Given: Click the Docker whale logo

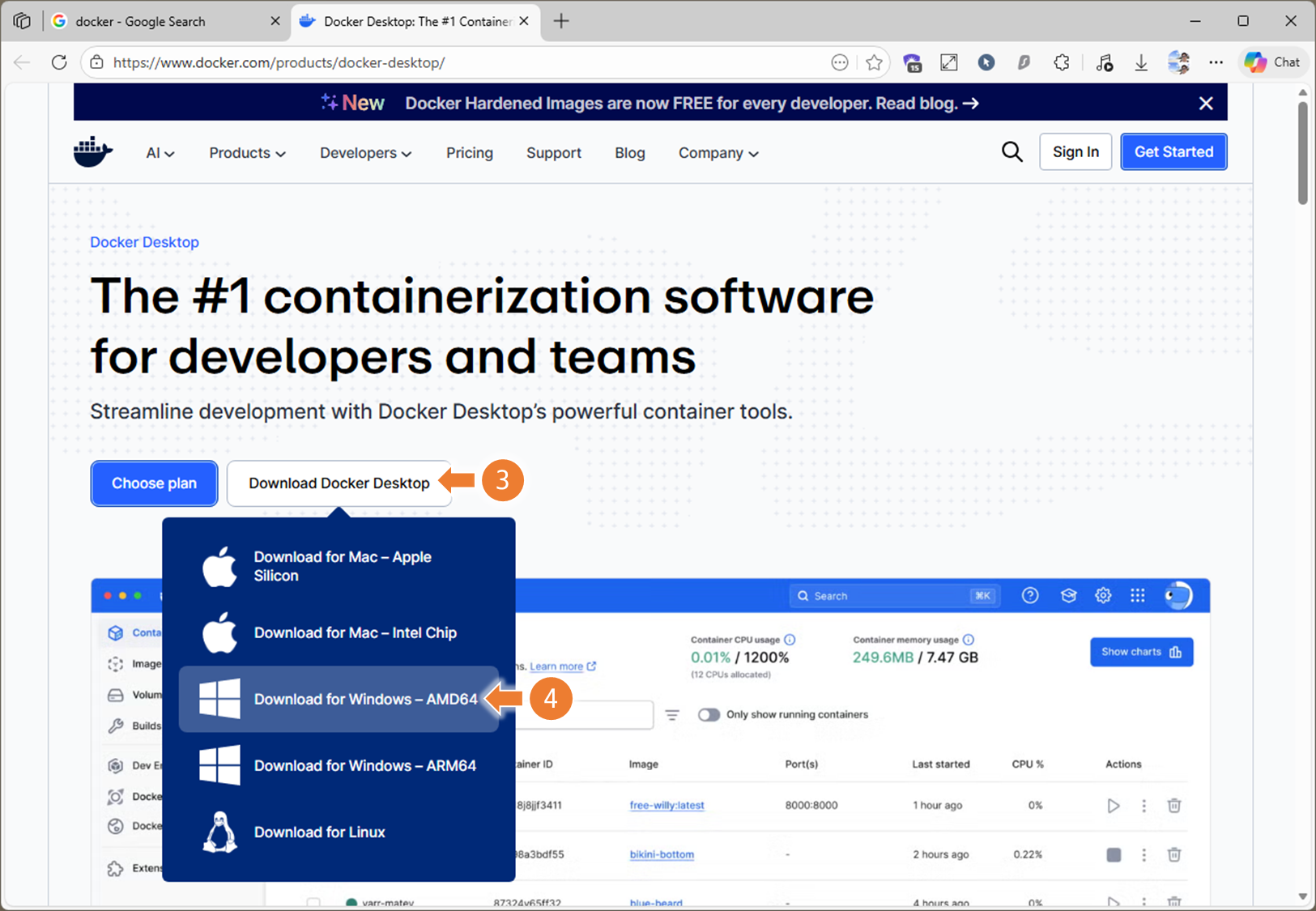Looking at the screenshot, I should (x=92, y=151).
